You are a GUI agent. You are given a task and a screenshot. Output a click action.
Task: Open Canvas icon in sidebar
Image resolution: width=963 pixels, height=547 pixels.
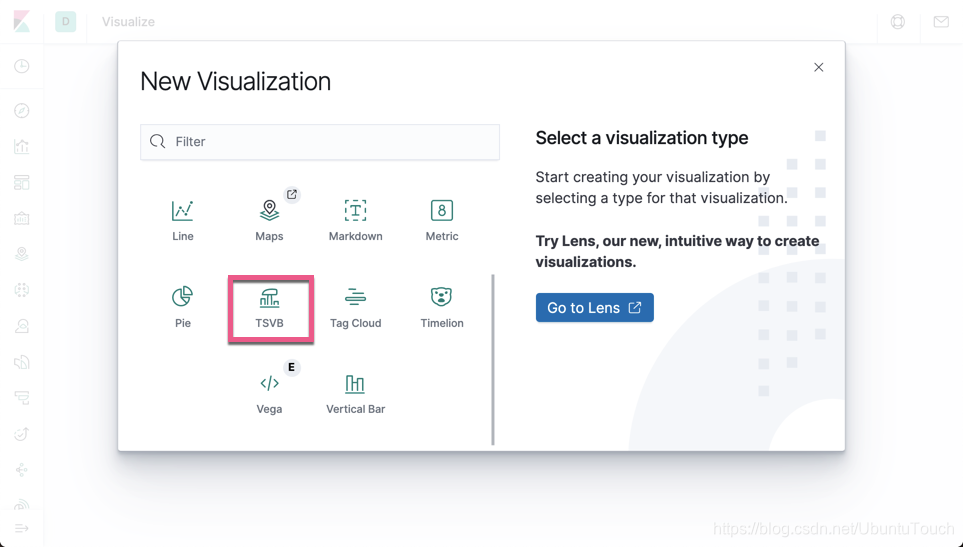(21, 218)
